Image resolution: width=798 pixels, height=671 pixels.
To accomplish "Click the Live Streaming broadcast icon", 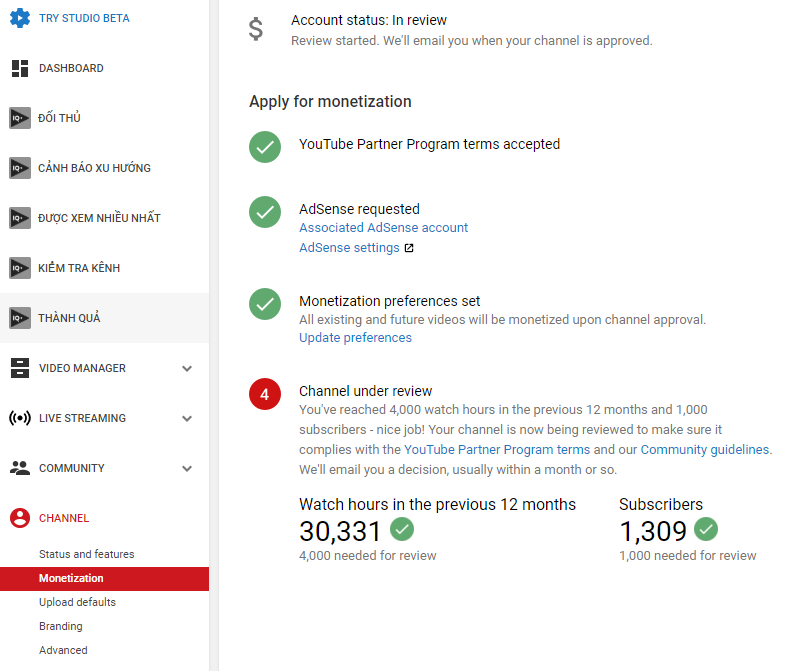I will (20, 418).
